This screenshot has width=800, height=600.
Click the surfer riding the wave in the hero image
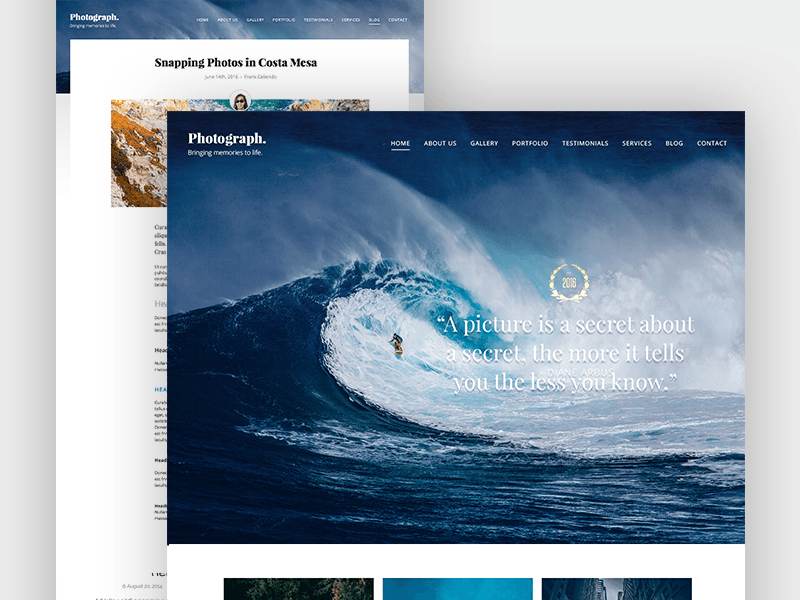pyautogui.click(x=396, y=343)
